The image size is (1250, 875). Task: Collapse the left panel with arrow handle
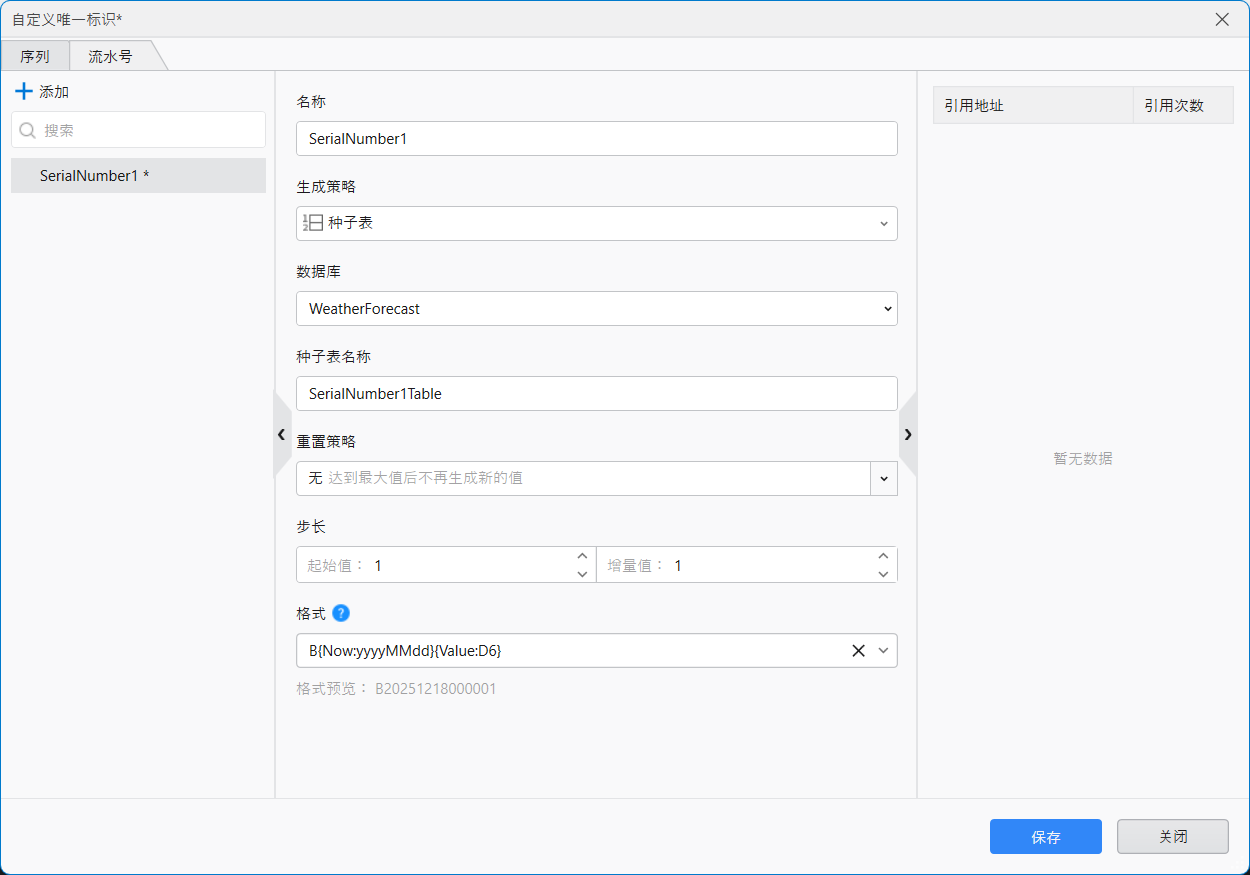pyautogui.click(x=282, y=434)
